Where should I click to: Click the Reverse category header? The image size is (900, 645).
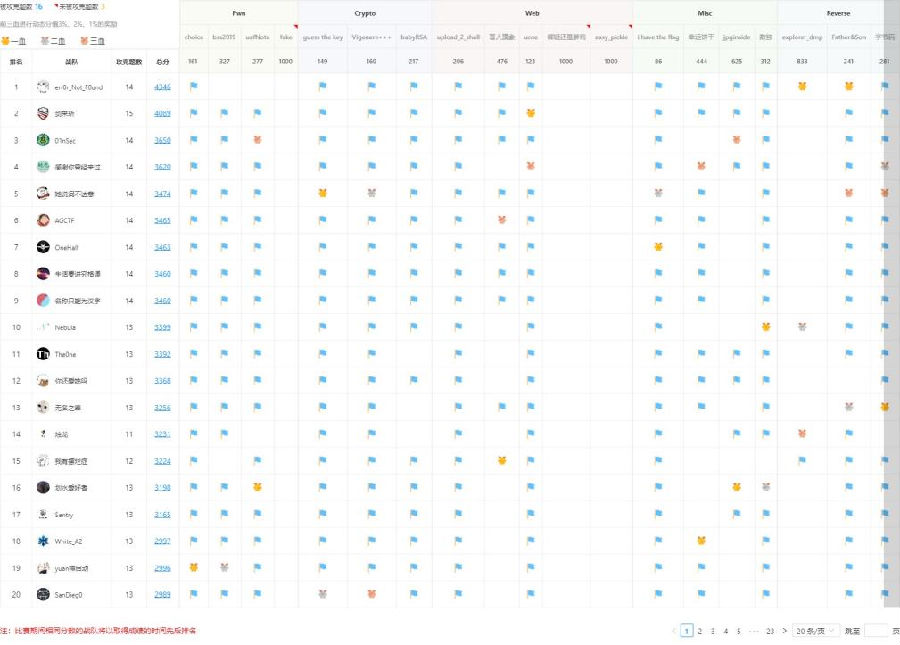[839, 13]
